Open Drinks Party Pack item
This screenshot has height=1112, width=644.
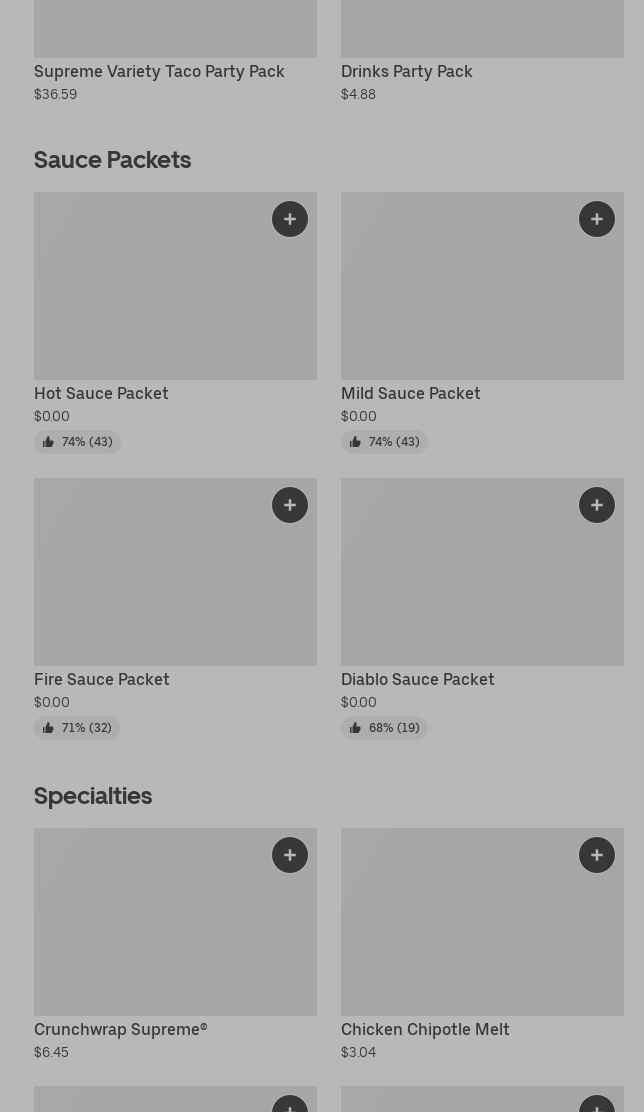[x=406, y=71]
